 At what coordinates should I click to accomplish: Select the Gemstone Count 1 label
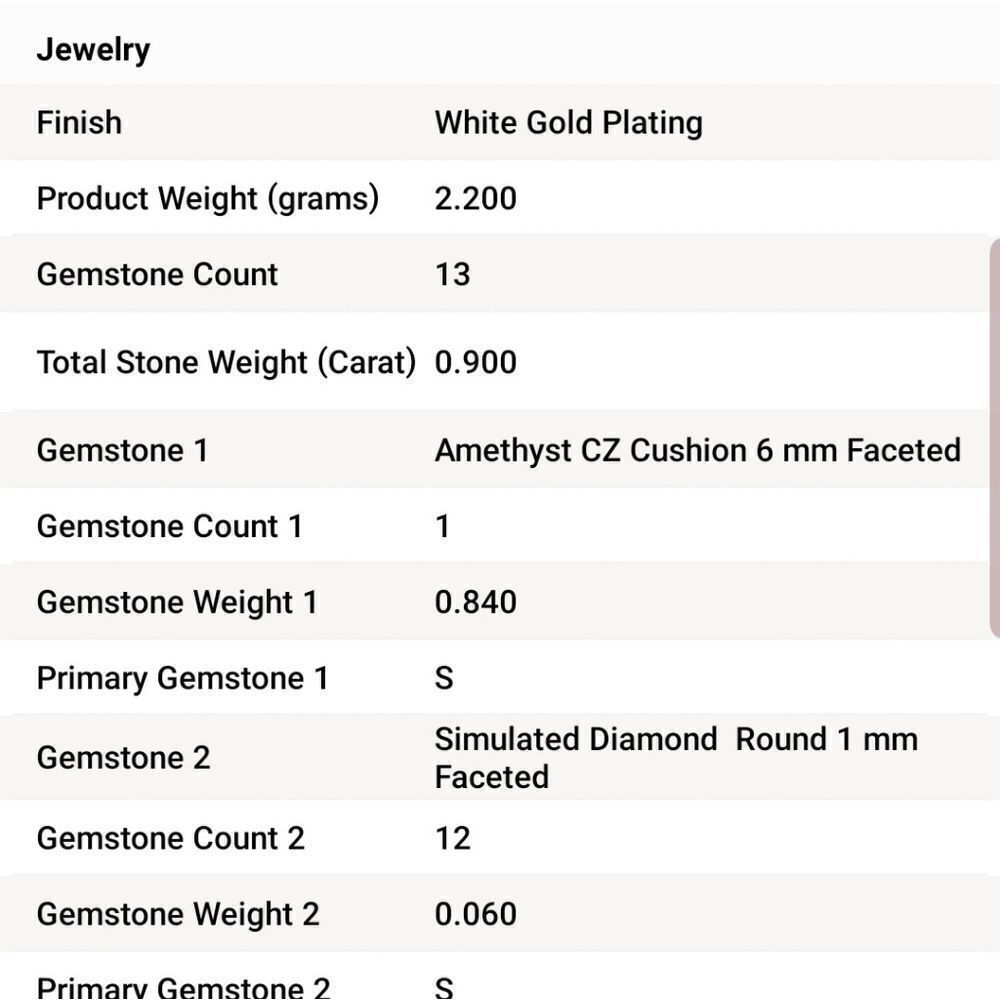click(x=169, y=526)
